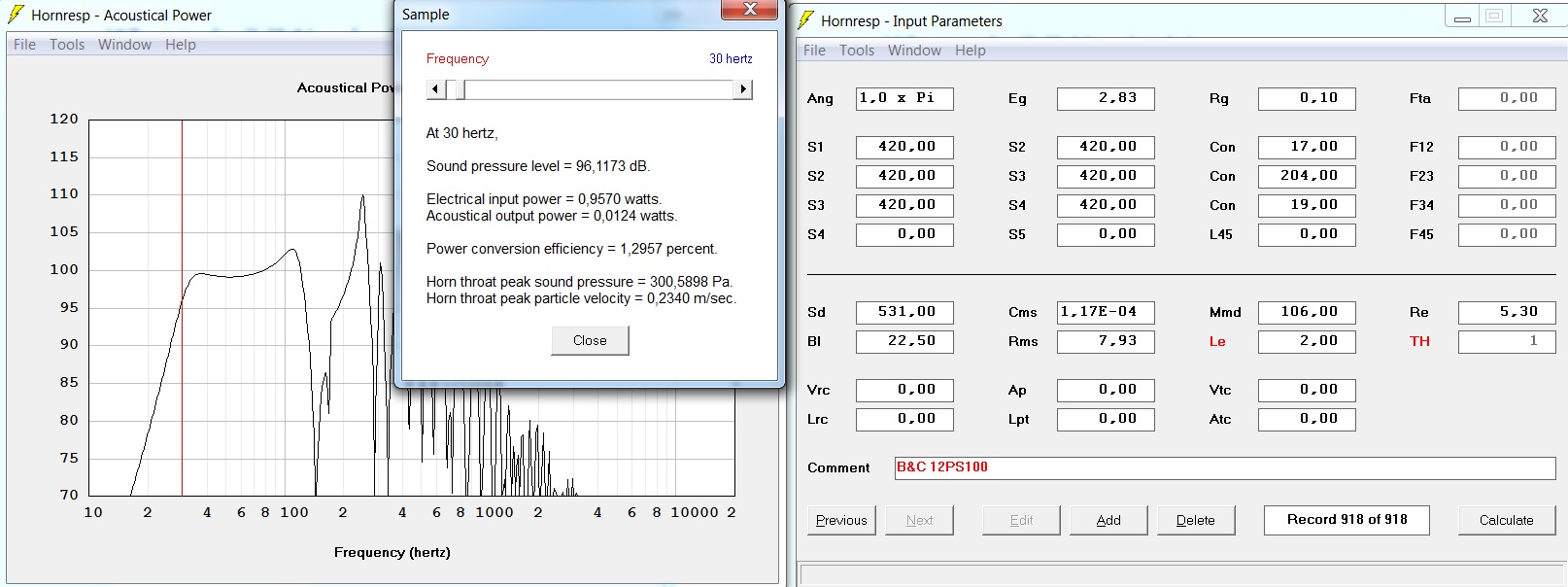Click the Delete record button
This screenshot has height=587, width=1568.
click(x=1196, y=520)
